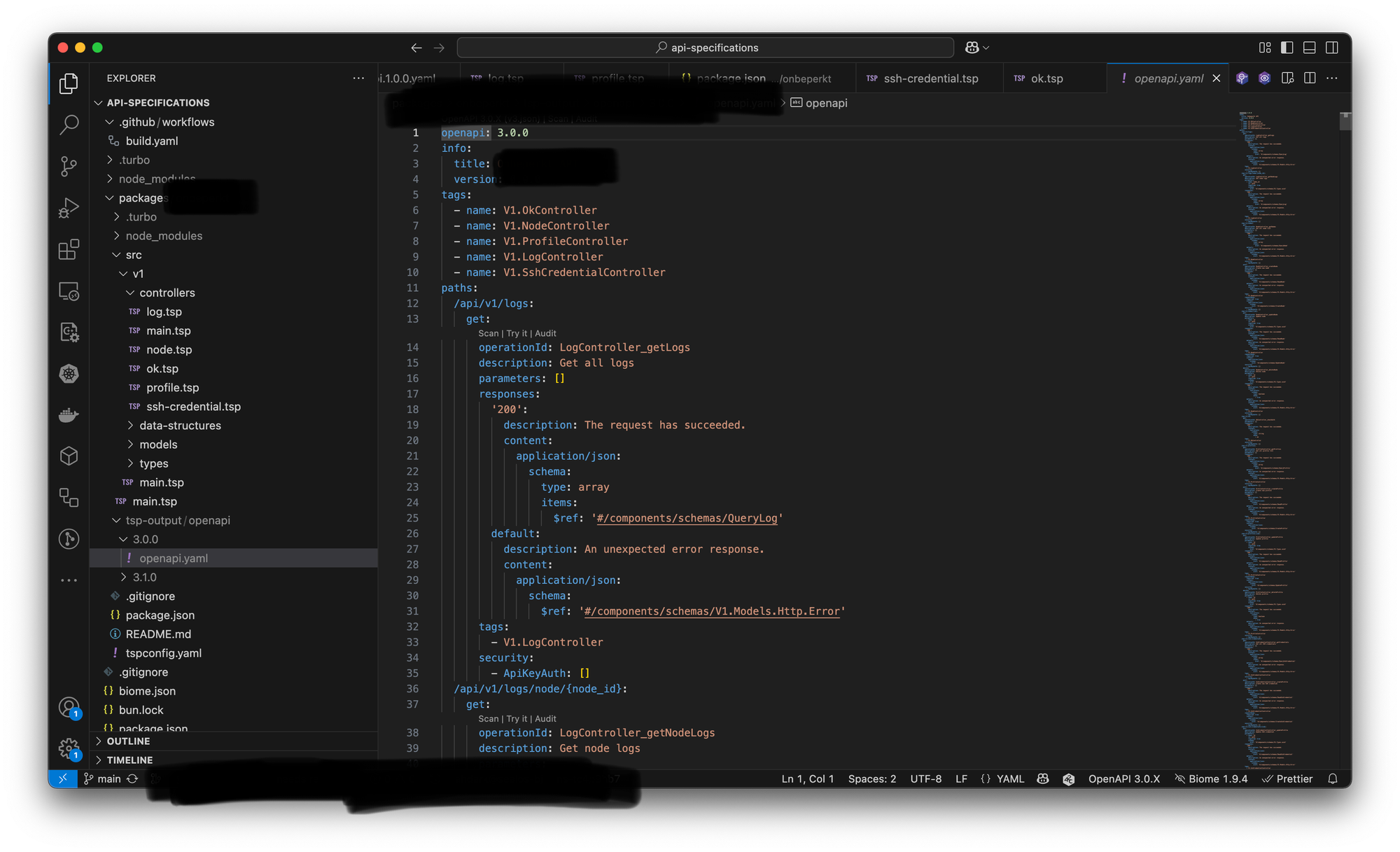Open notifications bell in status bar
Image resolution: width=1400 pixels, height=852 pixels.
click(x=1333, y=779)
